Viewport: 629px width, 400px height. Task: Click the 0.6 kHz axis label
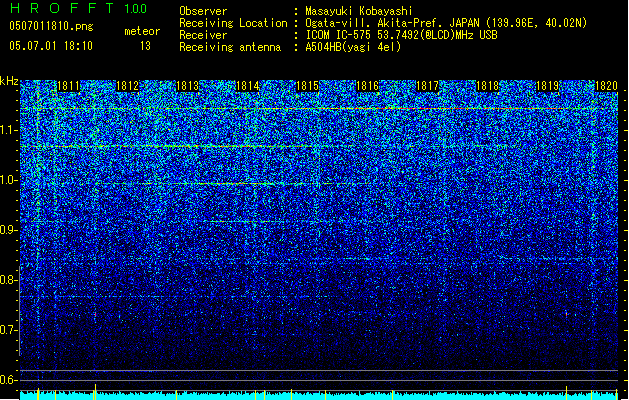pos(9,380)
